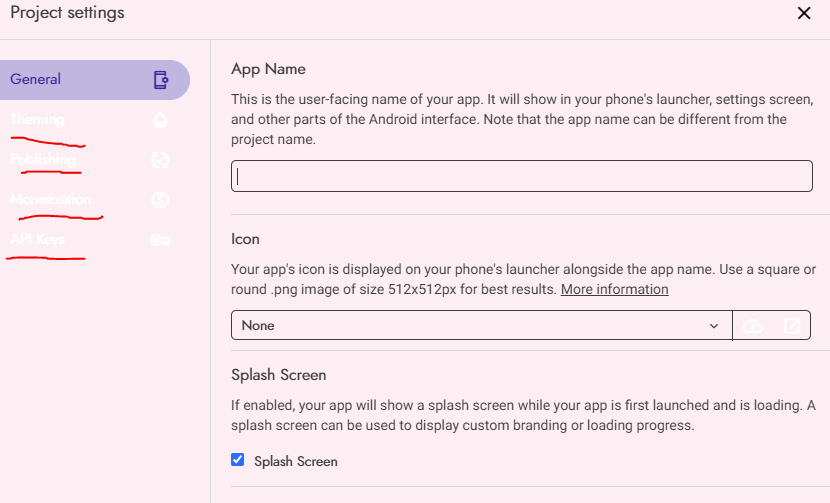830x503 pixels.
Task: Switch to the Theming settings tab
Action: [x=37, y=120]
